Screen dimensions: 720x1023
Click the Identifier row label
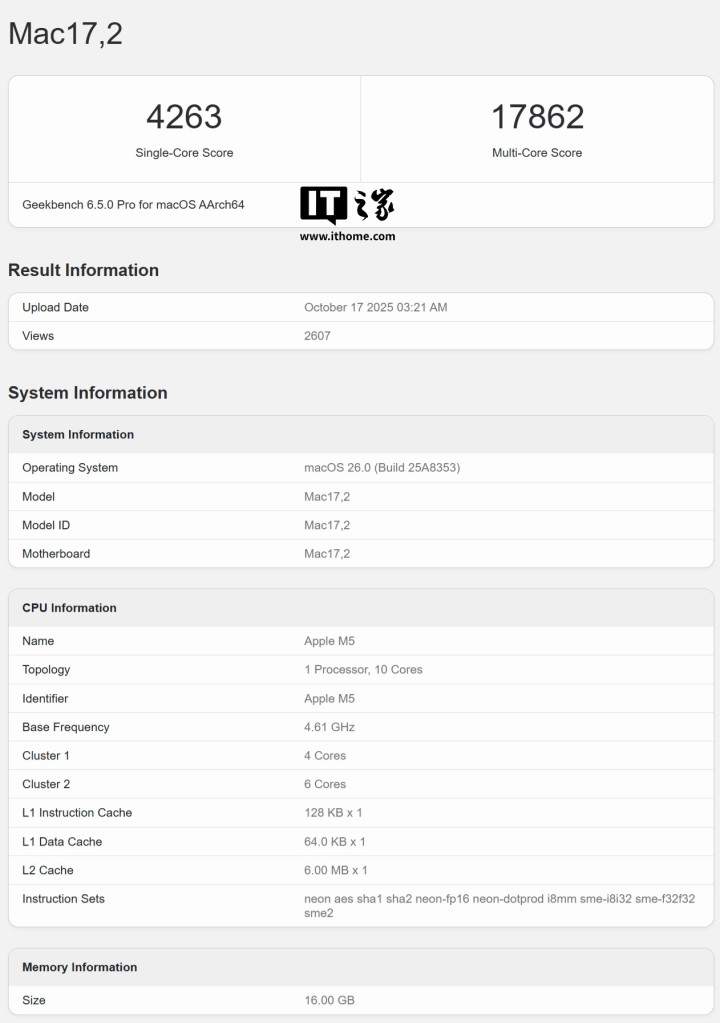point(45,699)
